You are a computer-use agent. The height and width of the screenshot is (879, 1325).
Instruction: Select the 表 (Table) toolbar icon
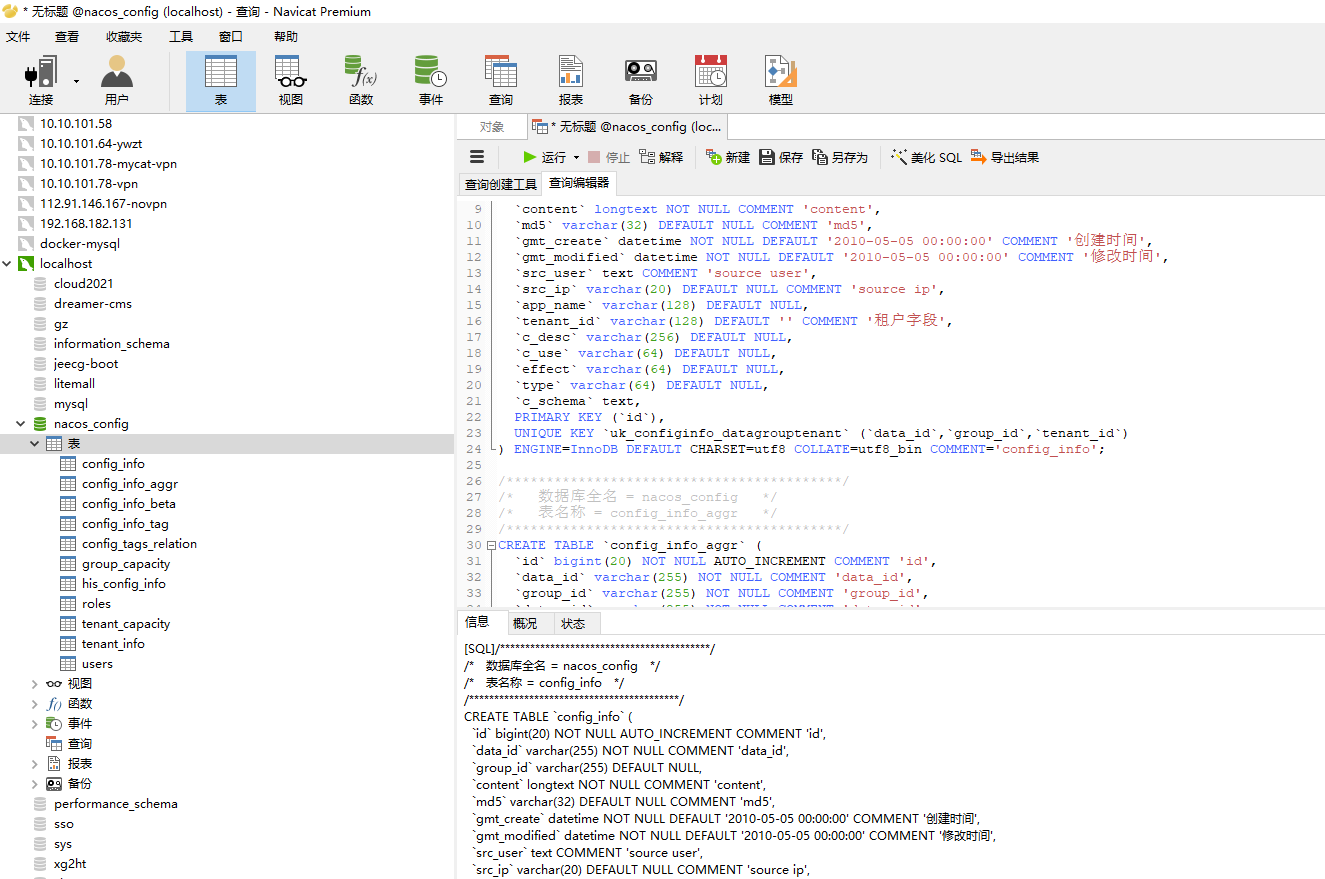221,81
